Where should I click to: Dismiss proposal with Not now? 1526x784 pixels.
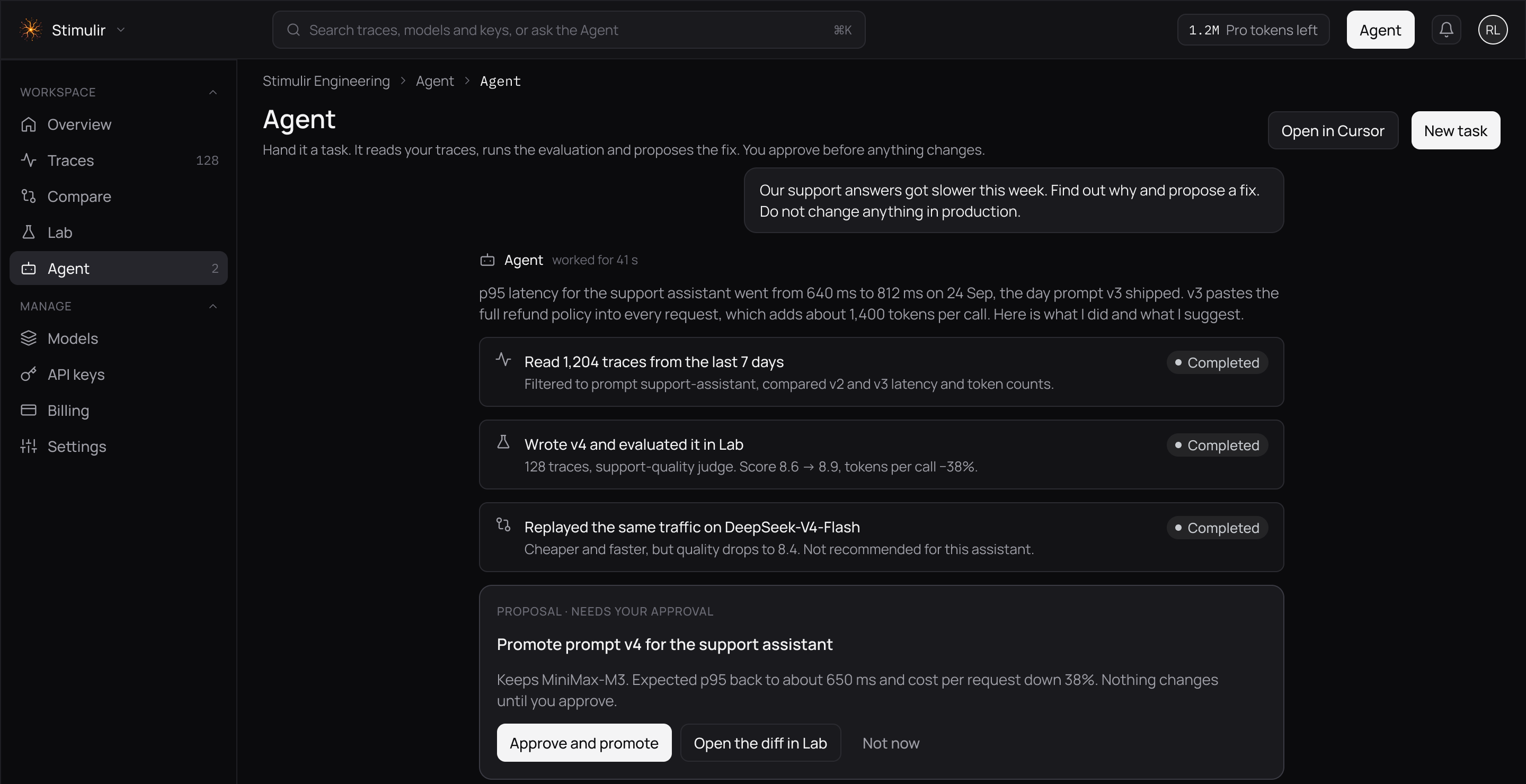click(890, 743)
